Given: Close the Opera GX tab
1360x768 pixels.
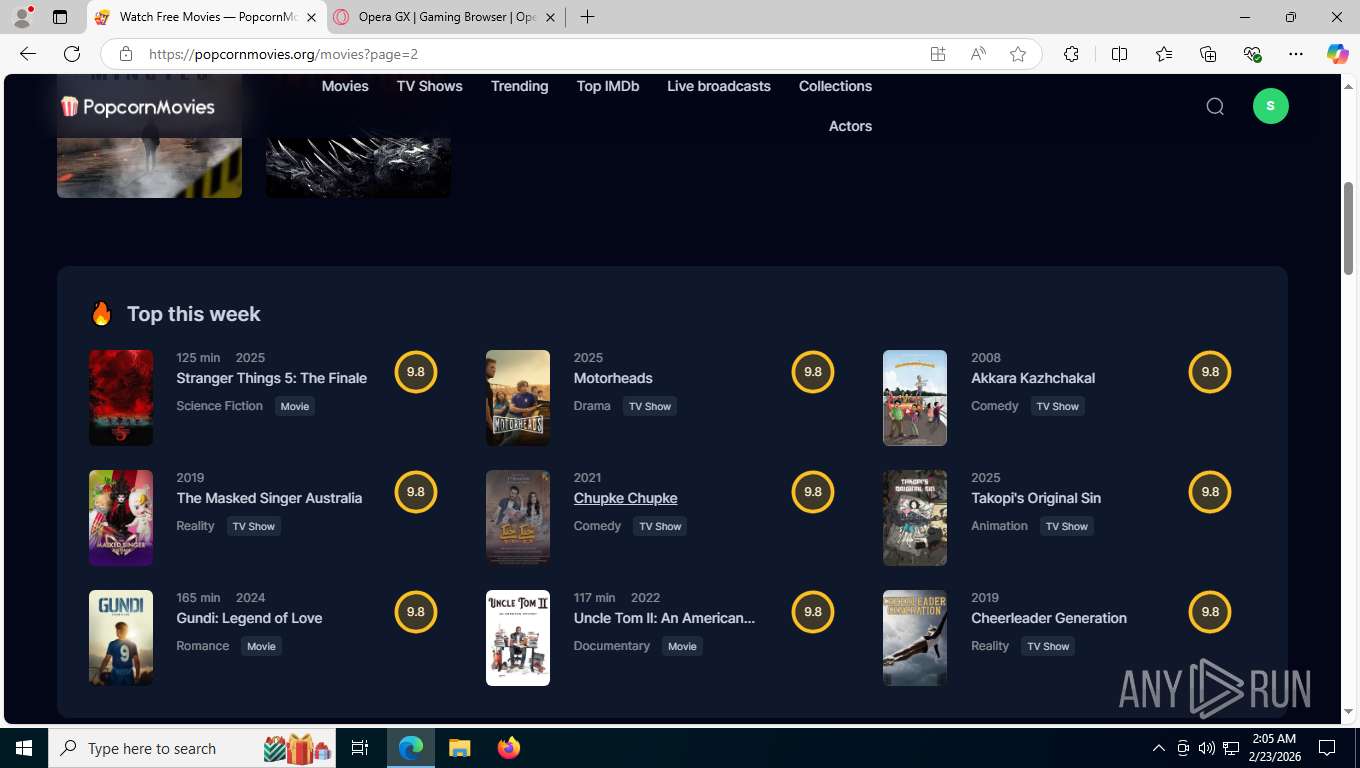Looking at the screenshot, I should [550, 17].
